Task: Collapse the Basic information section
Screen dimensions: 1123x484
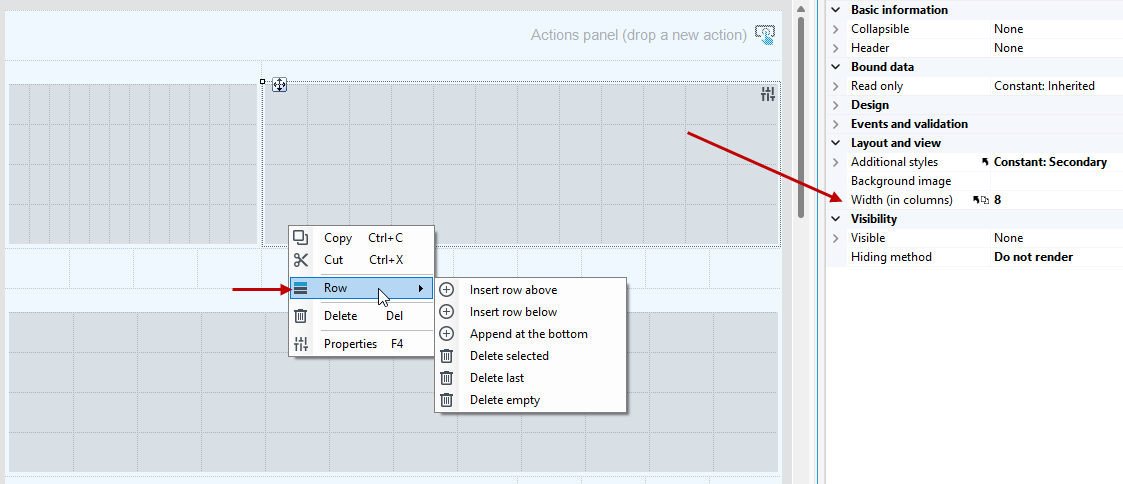Action: click(835, 10)
